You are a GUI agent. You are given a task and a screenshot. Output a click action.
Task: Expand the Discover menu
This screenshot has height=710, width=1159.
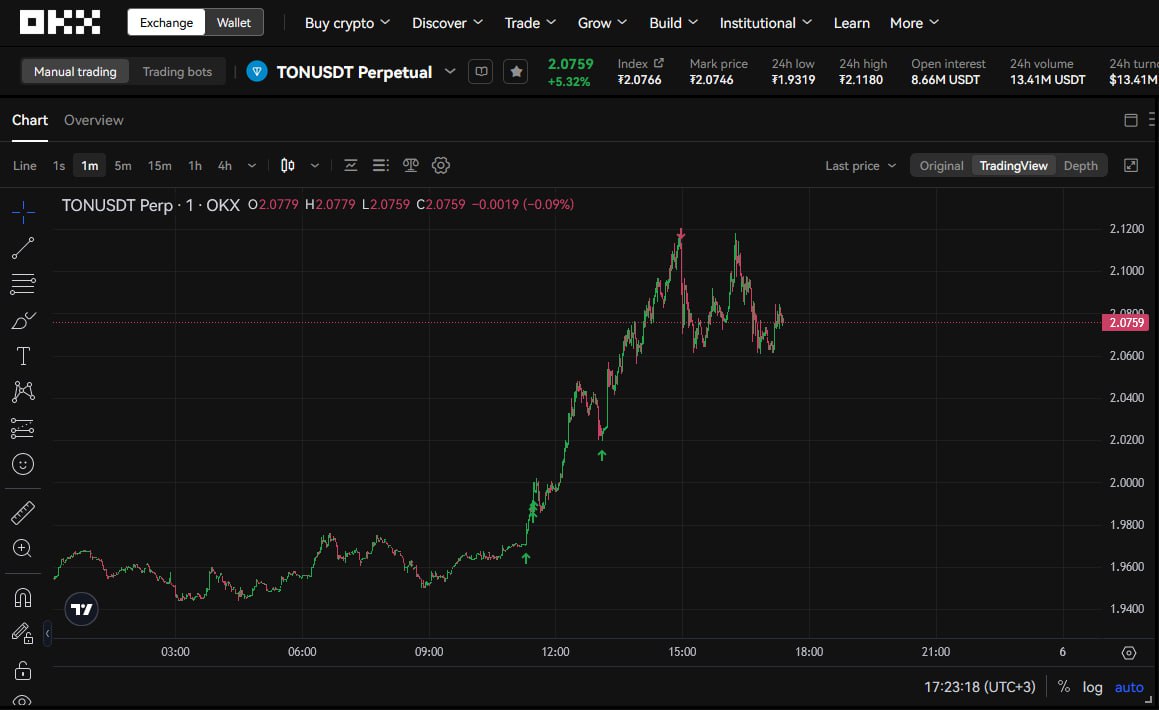447,23
